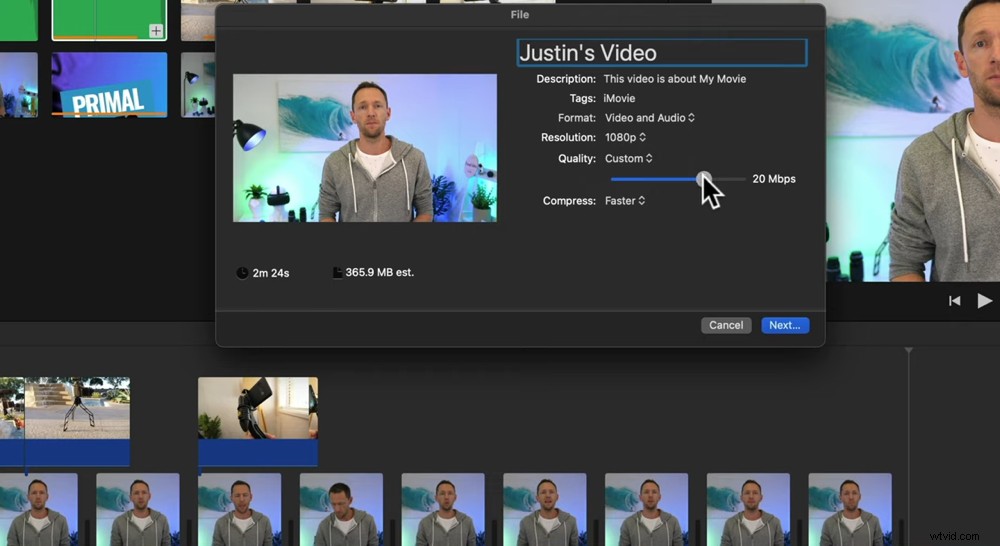This screenshot has width=1000, height=546.
Task: Click the playhead marker at the timeline top
Action: coord(908,351)
